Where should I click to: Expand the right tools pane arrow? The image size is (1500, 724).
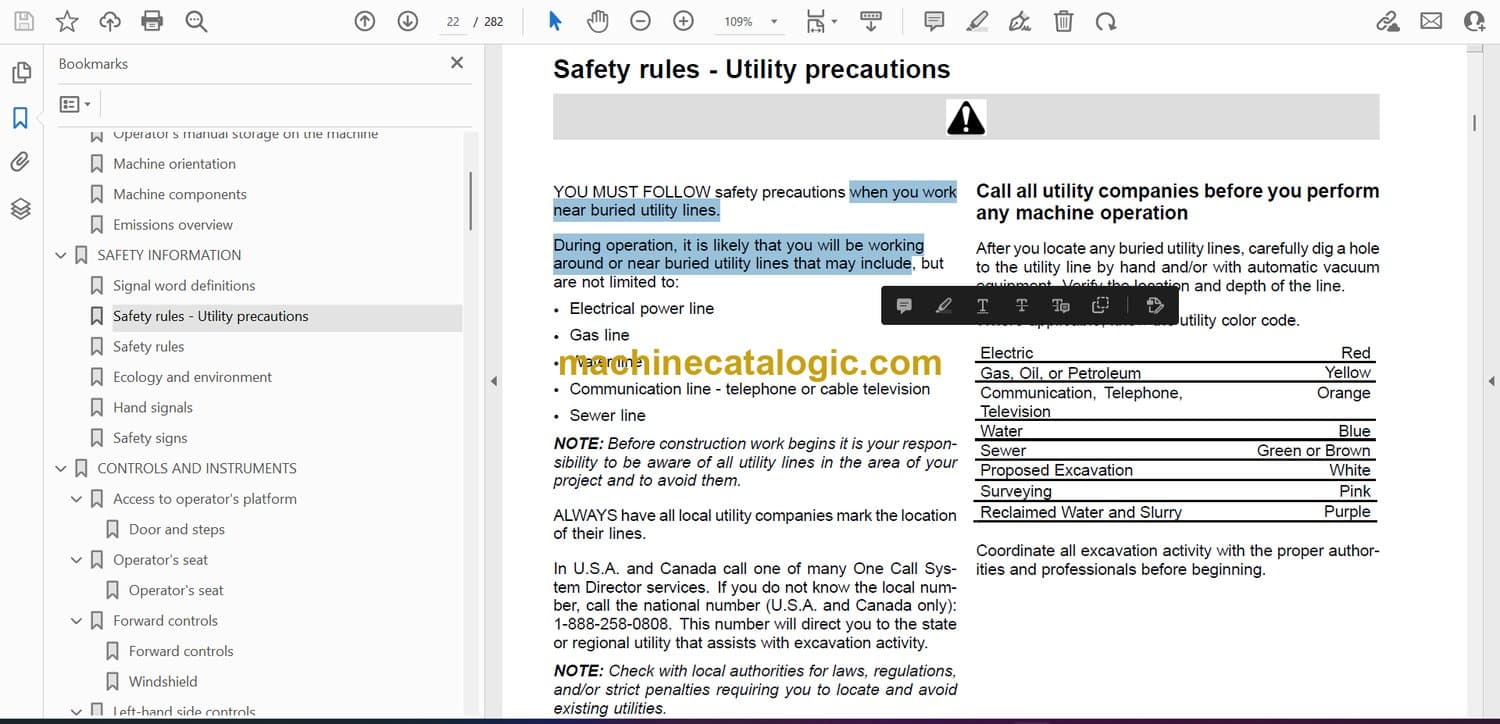1491,381
